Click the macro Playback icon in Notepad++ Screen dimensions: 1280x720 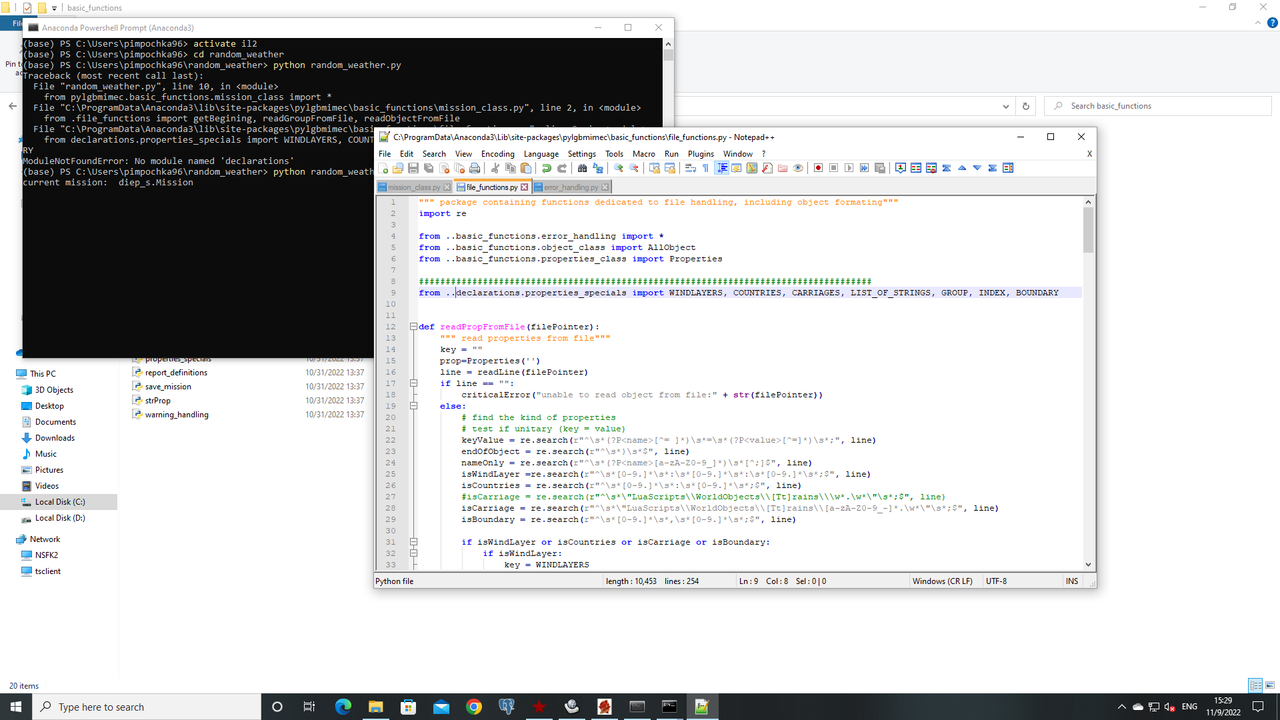pyautogui.click(x=849, y=168)
